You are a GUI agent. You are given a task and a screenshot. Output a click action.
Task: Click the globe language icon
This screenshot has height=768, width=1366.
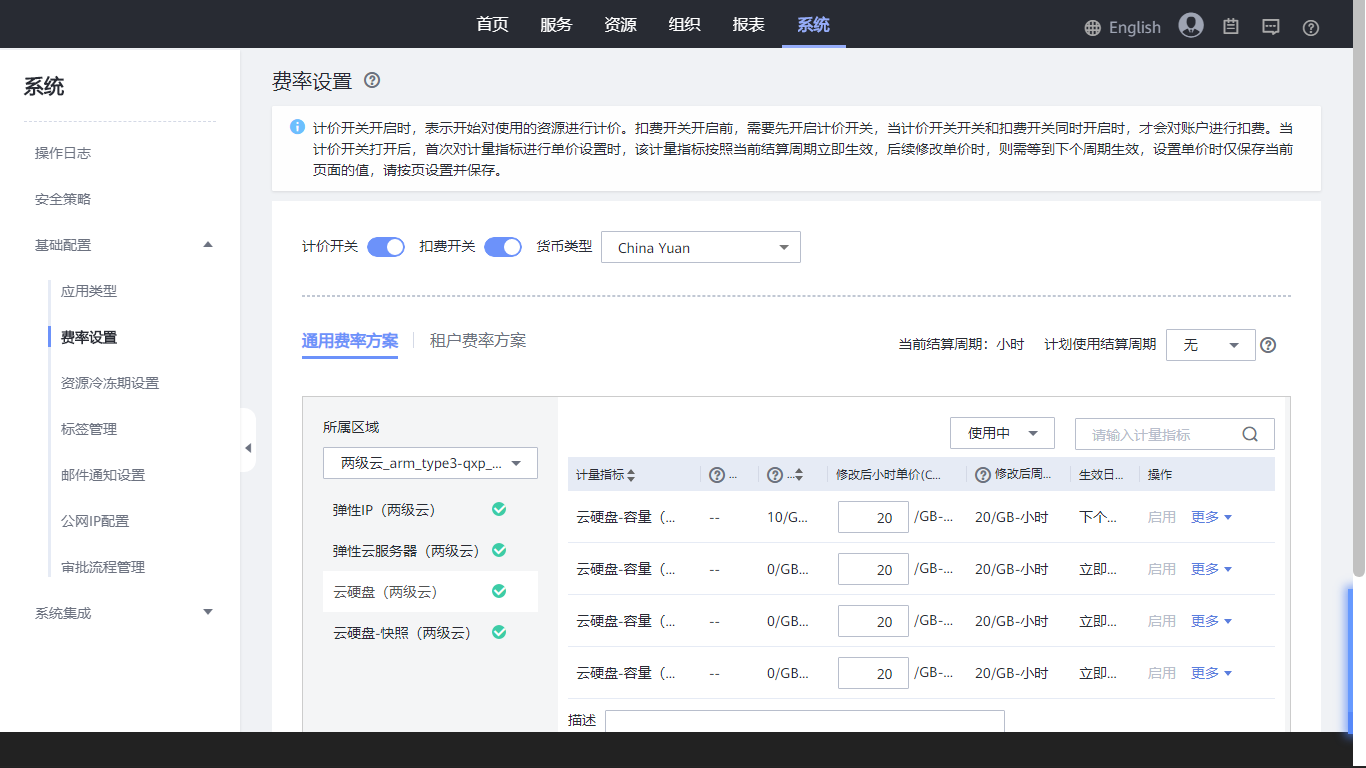1092,28
